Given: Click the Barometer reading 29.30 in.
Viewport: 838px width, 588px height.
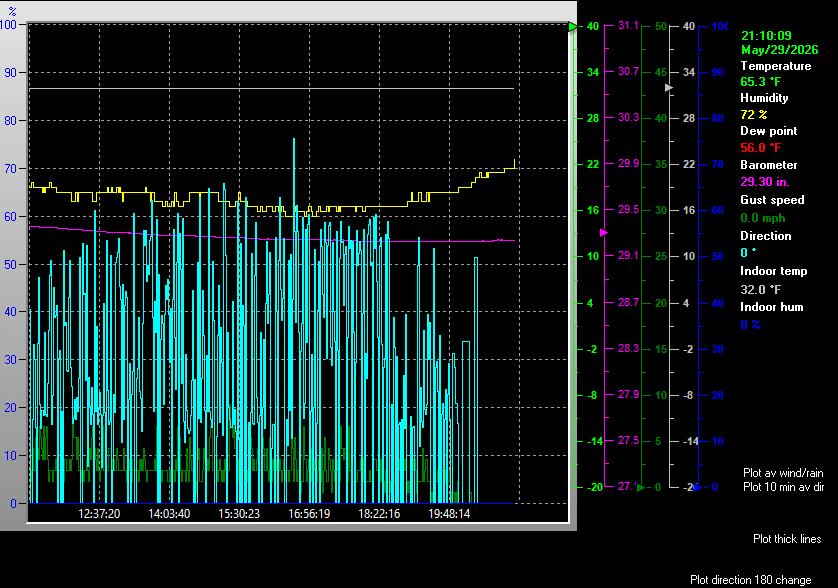Looking at the screenshot, I should (x=764, y=182).
